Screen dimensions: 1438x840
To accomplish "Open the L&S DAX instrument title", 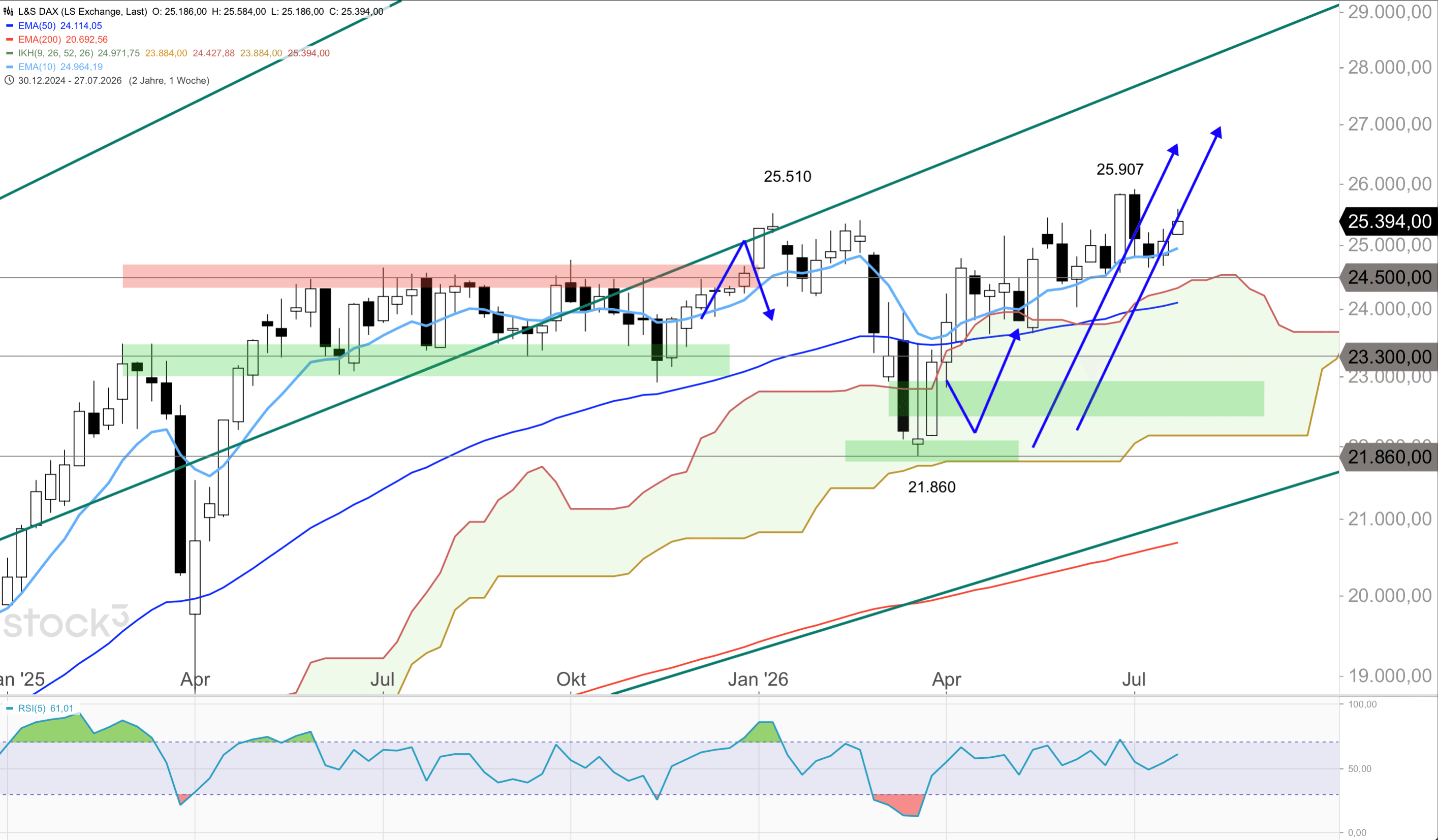I will pos(82,11).
